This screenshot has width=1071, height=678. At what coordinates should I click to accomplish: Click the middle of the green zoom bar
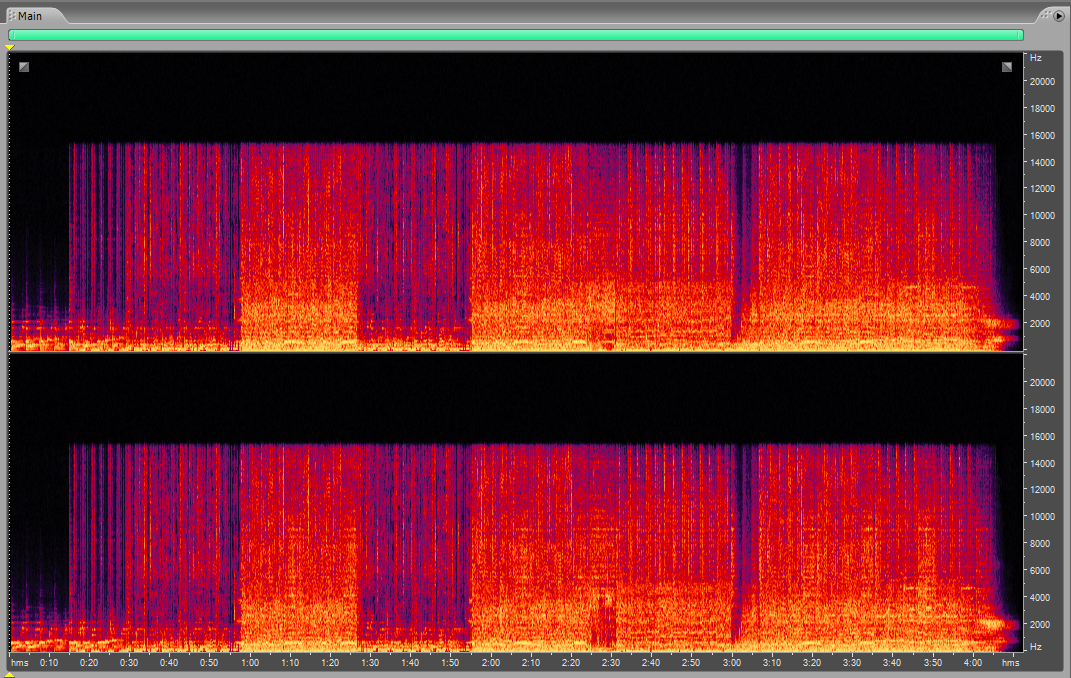[515, 35]
